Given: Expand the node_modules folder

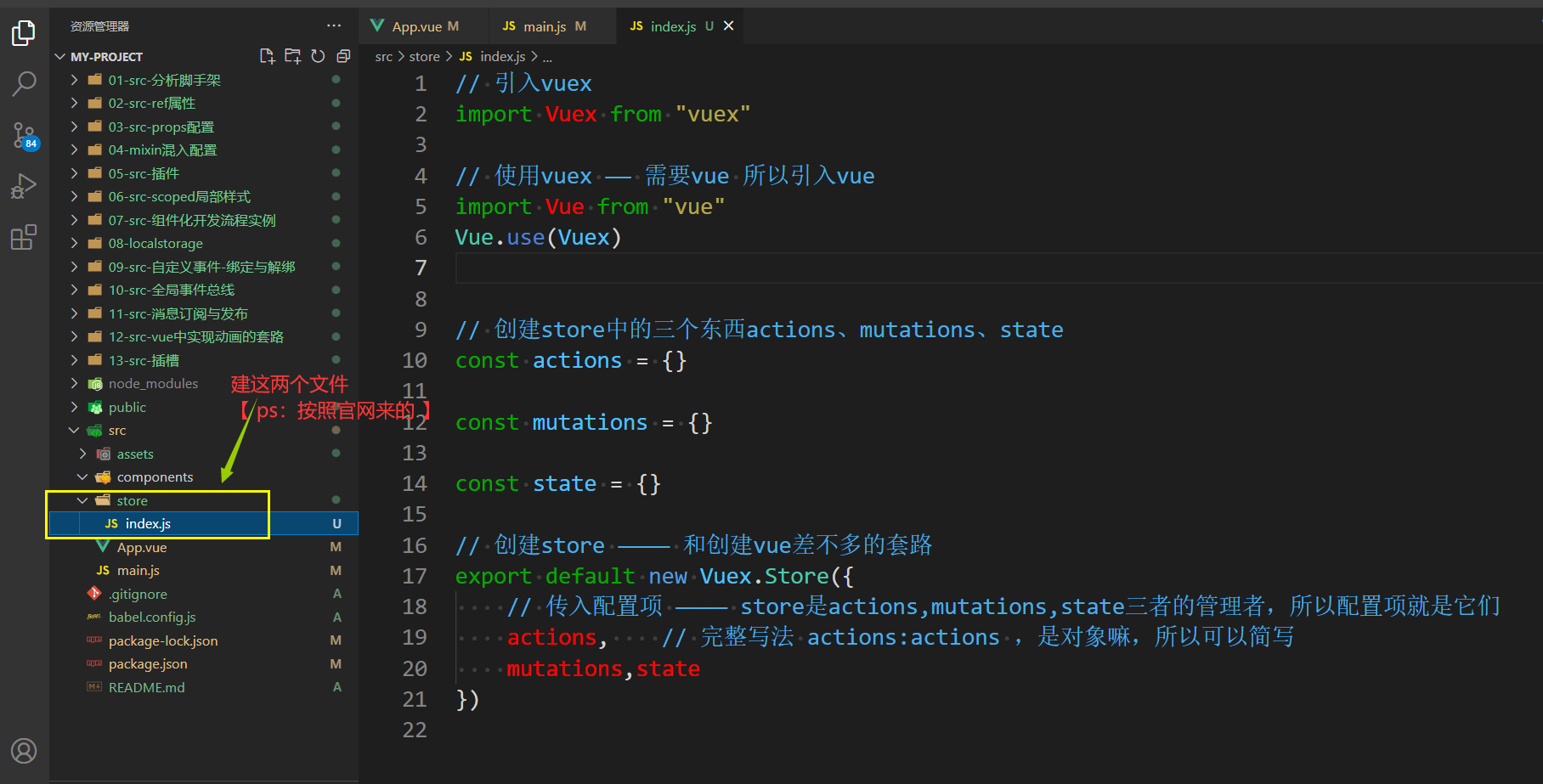Looking at the screenshot, I should click(x=74, y=383).
